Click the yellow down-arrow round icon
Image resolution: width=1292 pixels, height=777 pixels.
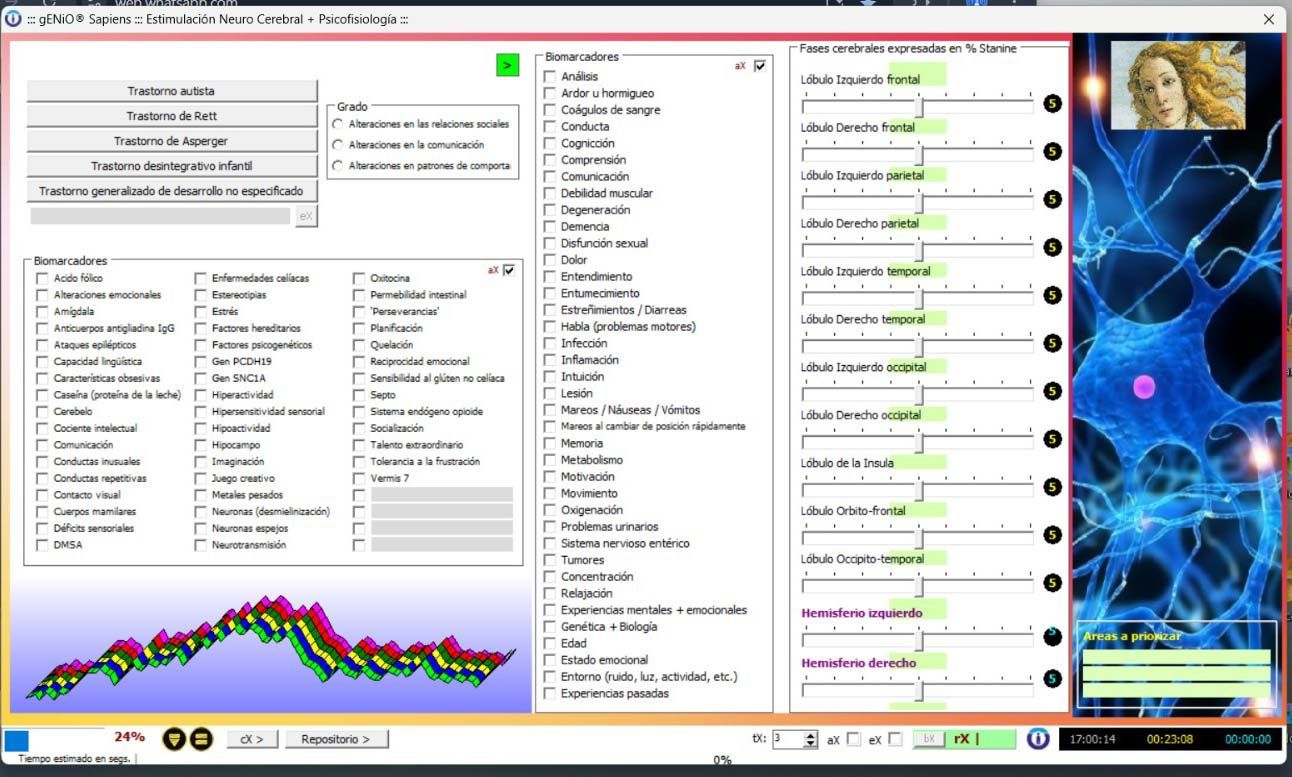coord(174,739)
